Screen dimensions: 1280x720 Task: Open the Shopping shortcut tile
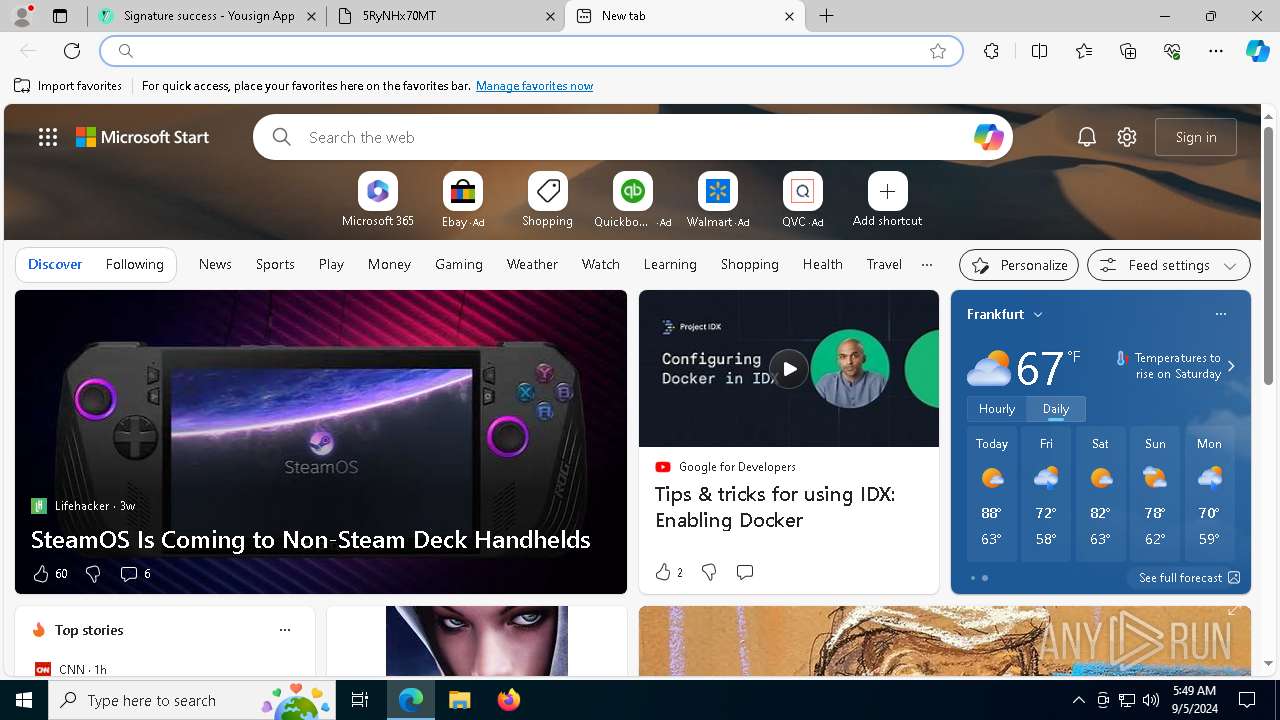pos(547,200)
